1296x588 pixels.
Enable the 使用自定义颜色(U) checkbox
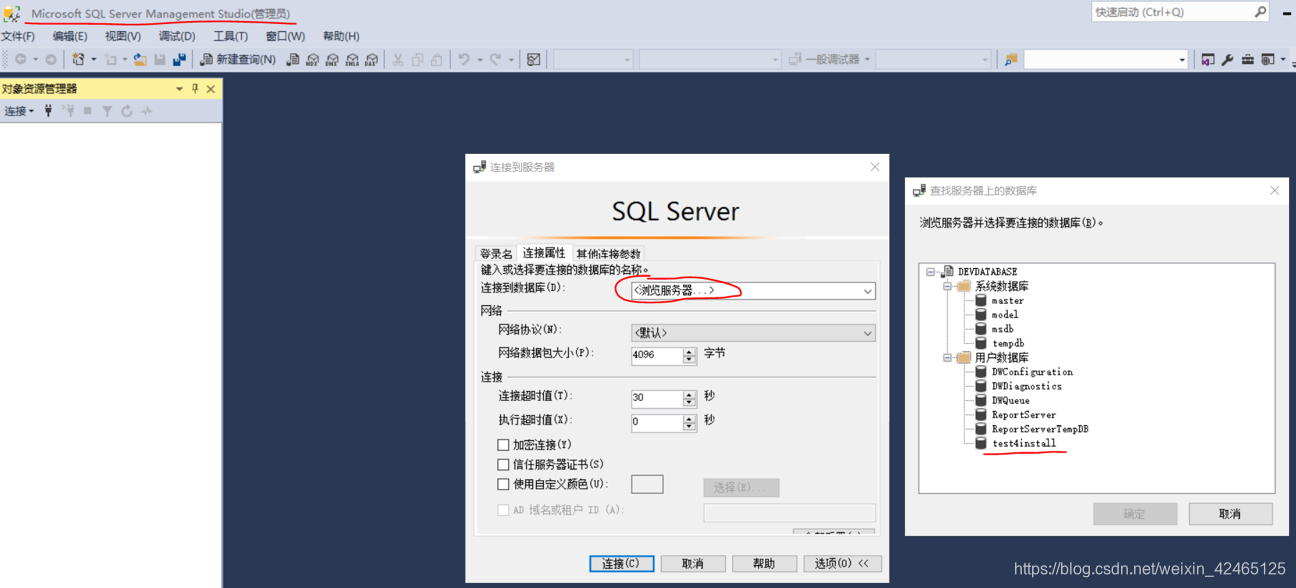pyautogui.click(x=503, y=484)
